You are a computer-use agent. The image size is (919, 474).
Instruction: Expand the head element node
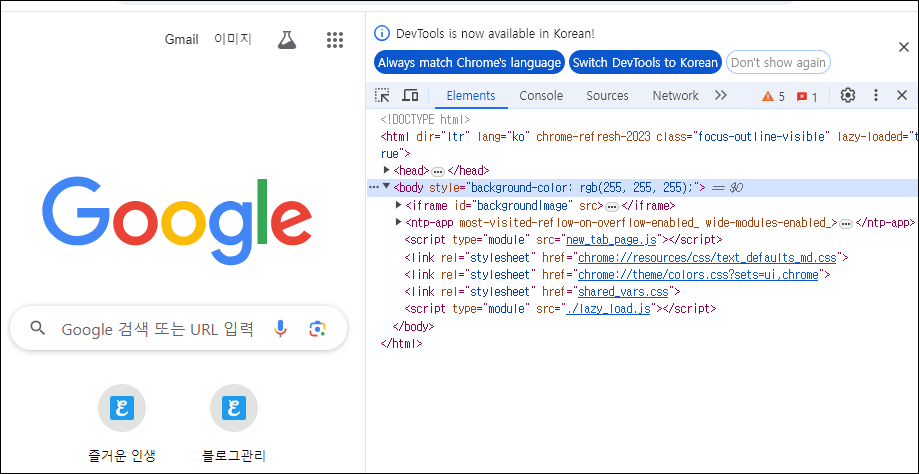[x=386, y=170]
